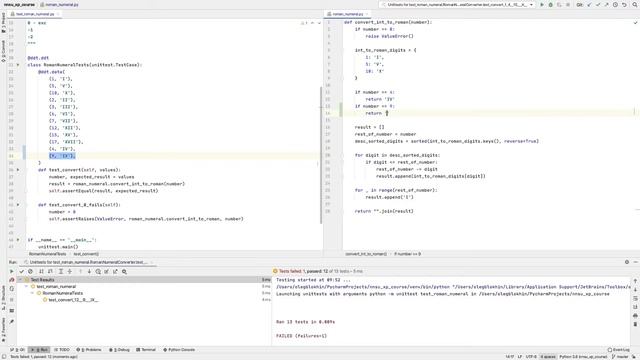Open the run configuration dropdown
The image size is (640, 360).
(458, 4)
